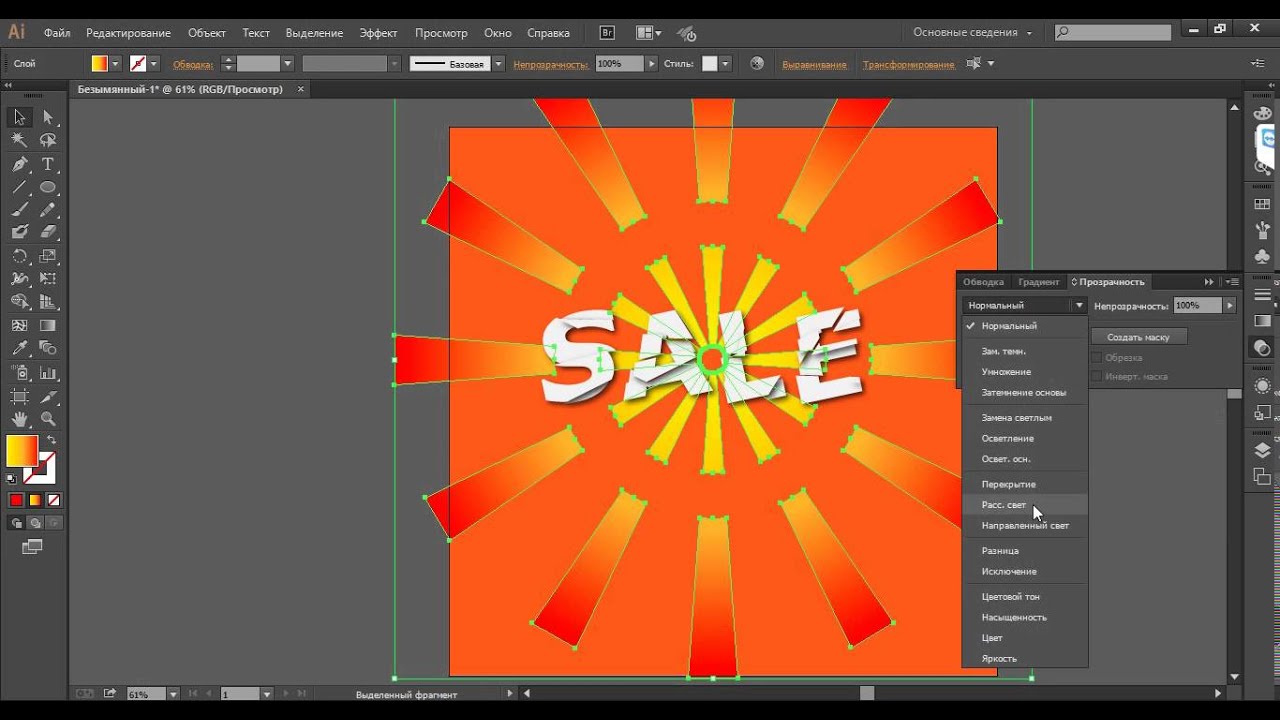1280x720 pixels.
Task: Enable Draw Normal mode
Action: pos(17,523)
